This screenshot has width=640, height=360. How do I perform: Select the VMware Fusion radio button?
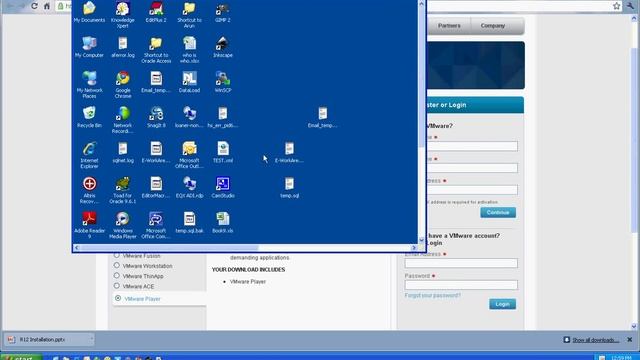coord(117,255)
